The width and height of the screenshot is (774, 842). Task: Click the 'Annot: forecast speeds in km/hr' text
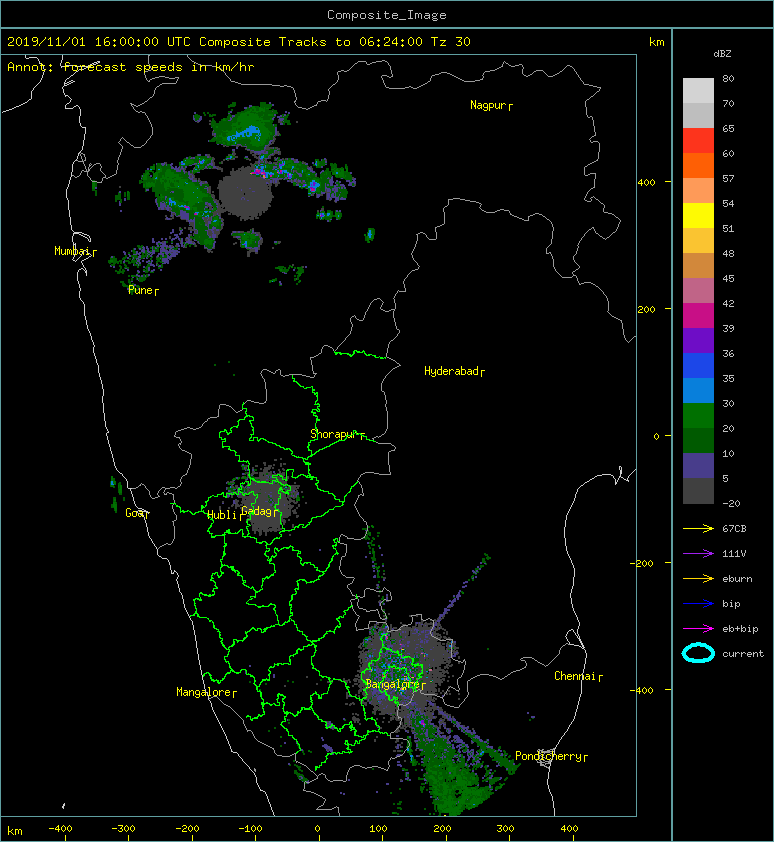click(x=131, y=67)
